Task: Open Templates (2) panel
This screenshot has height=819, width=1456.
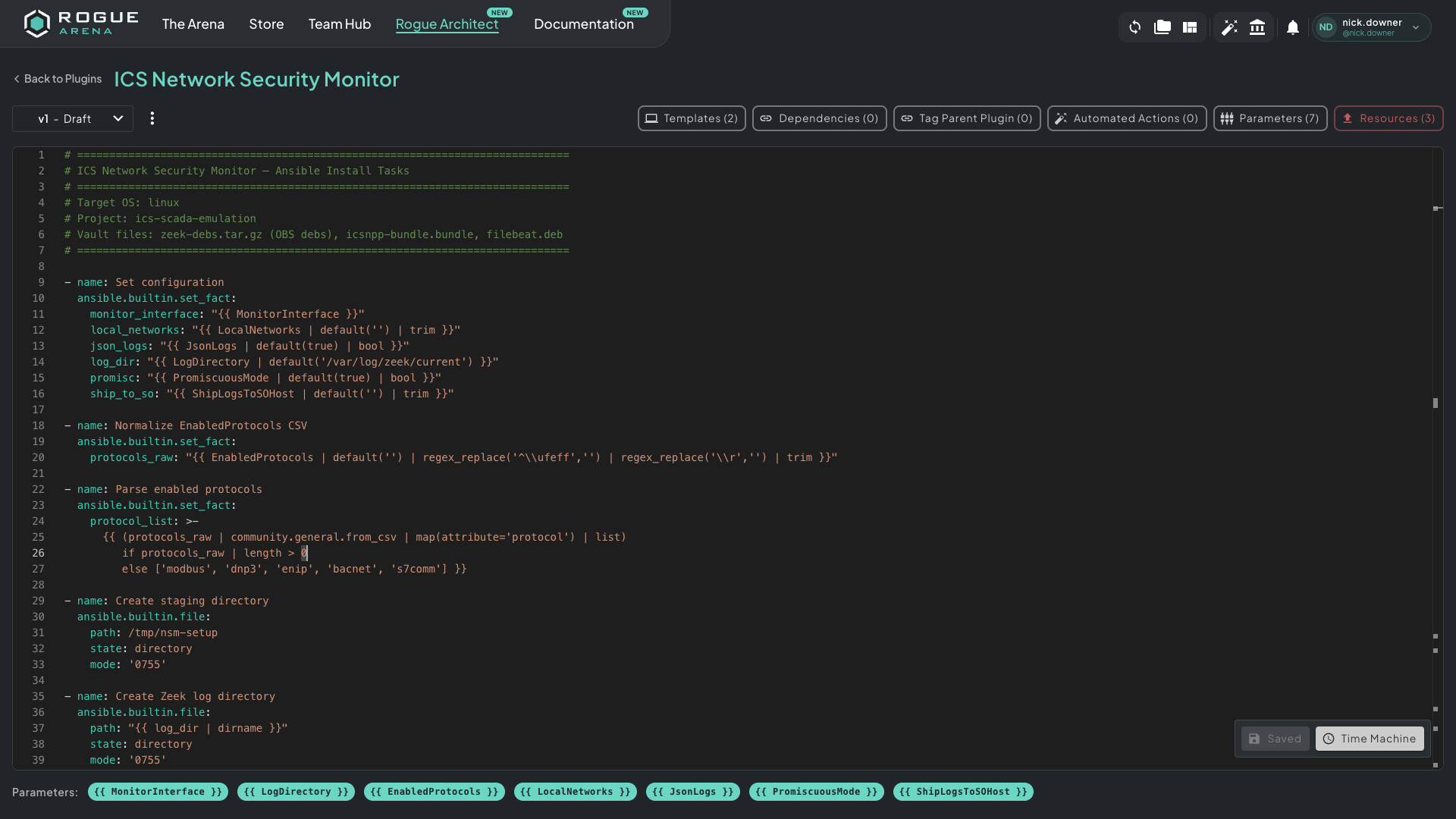Action: (692, 118)
